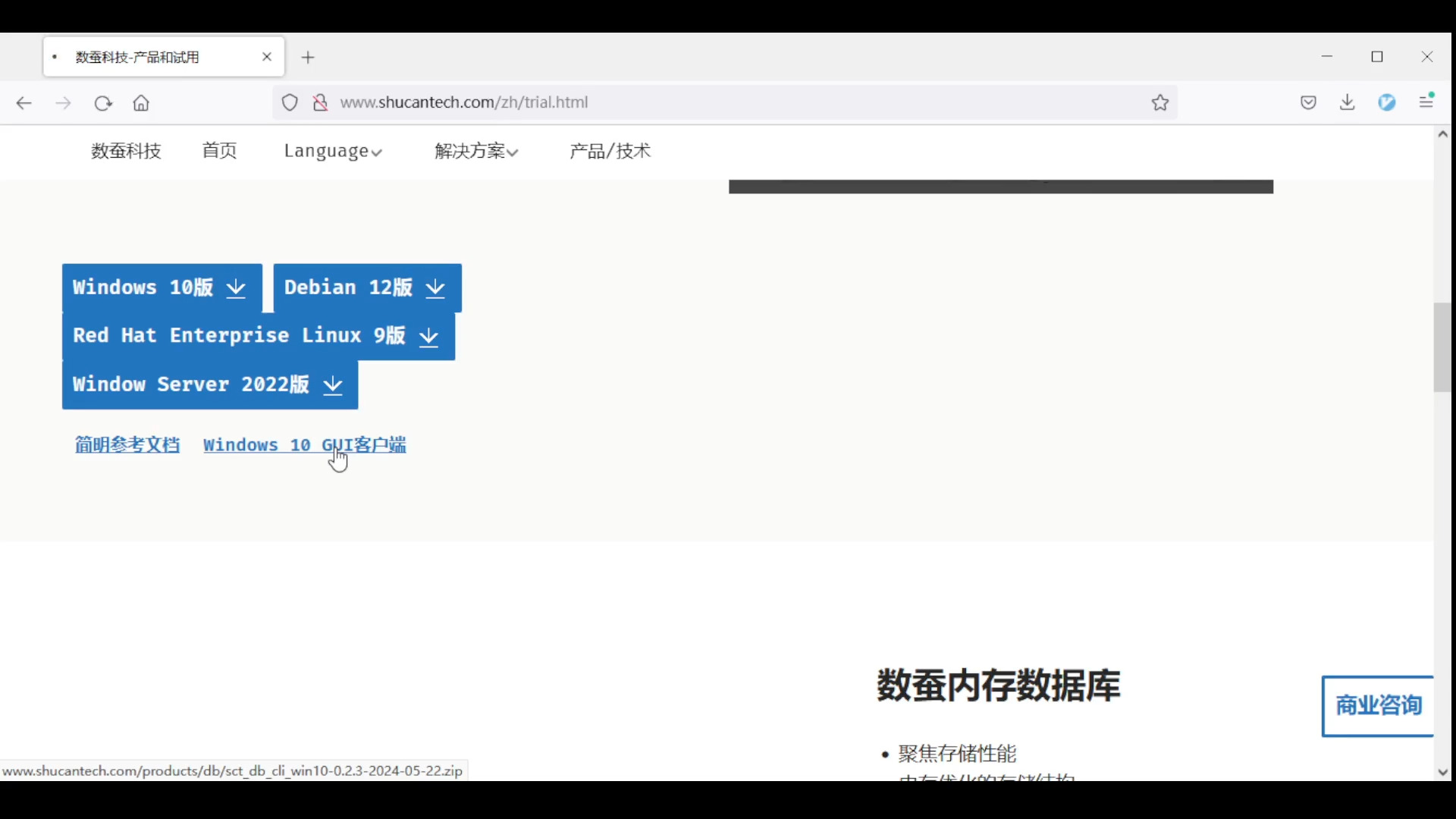Open the Downloads panel icon

(x=1347, y=102)
